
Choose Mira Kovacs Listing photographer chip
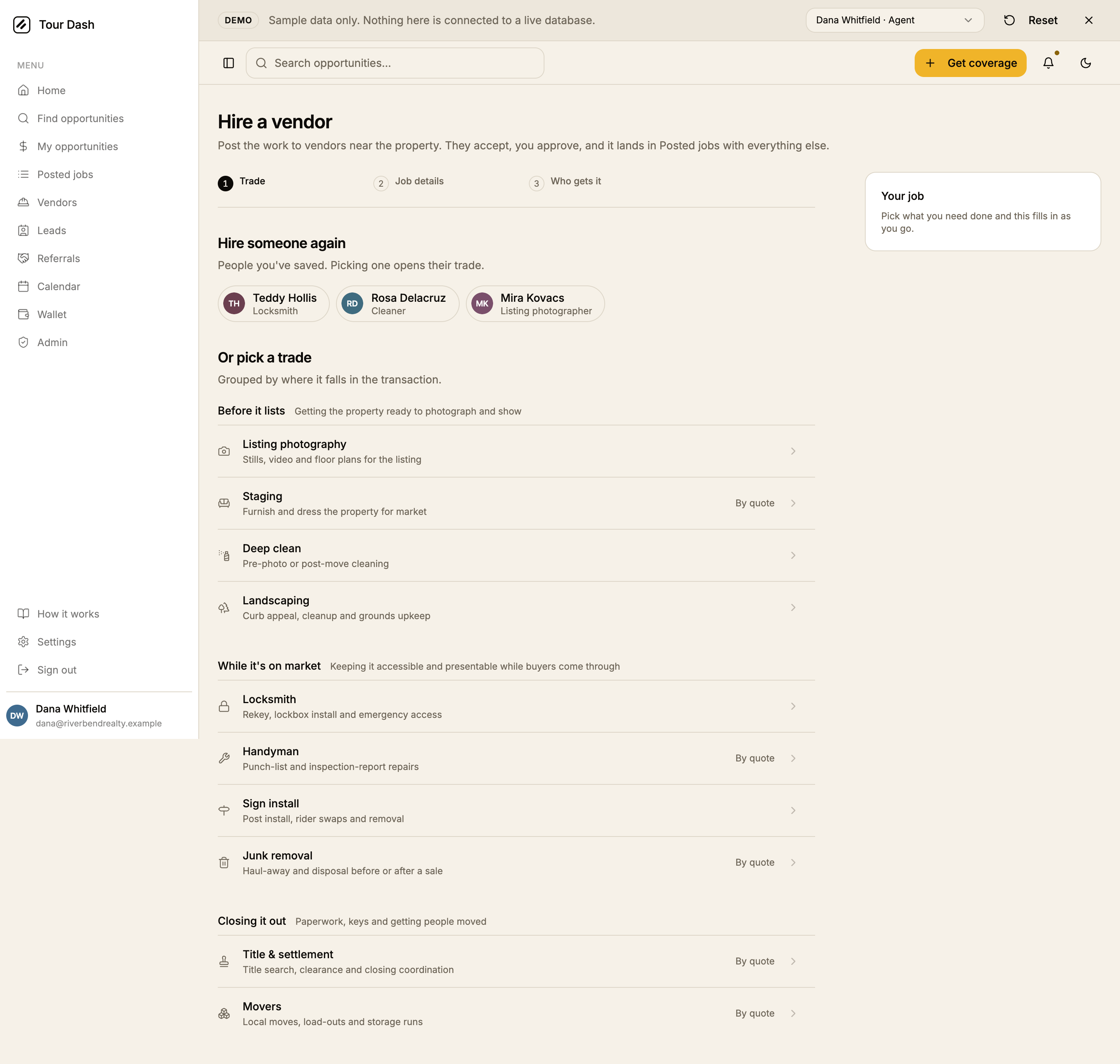tap(535, 304)
